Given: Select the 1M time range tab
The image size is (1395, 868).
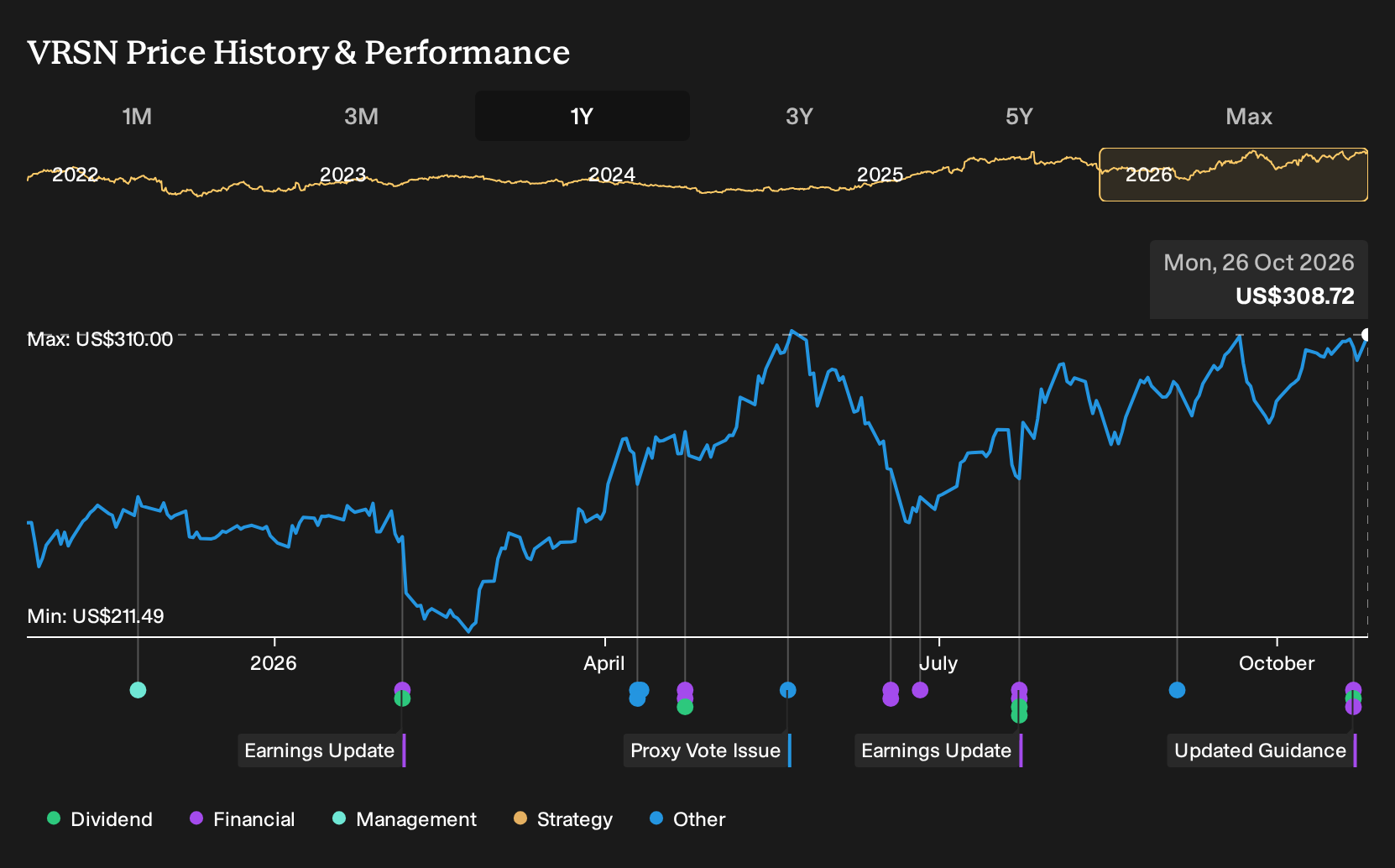Looking at the screenshot, I should tap(137, 116).
